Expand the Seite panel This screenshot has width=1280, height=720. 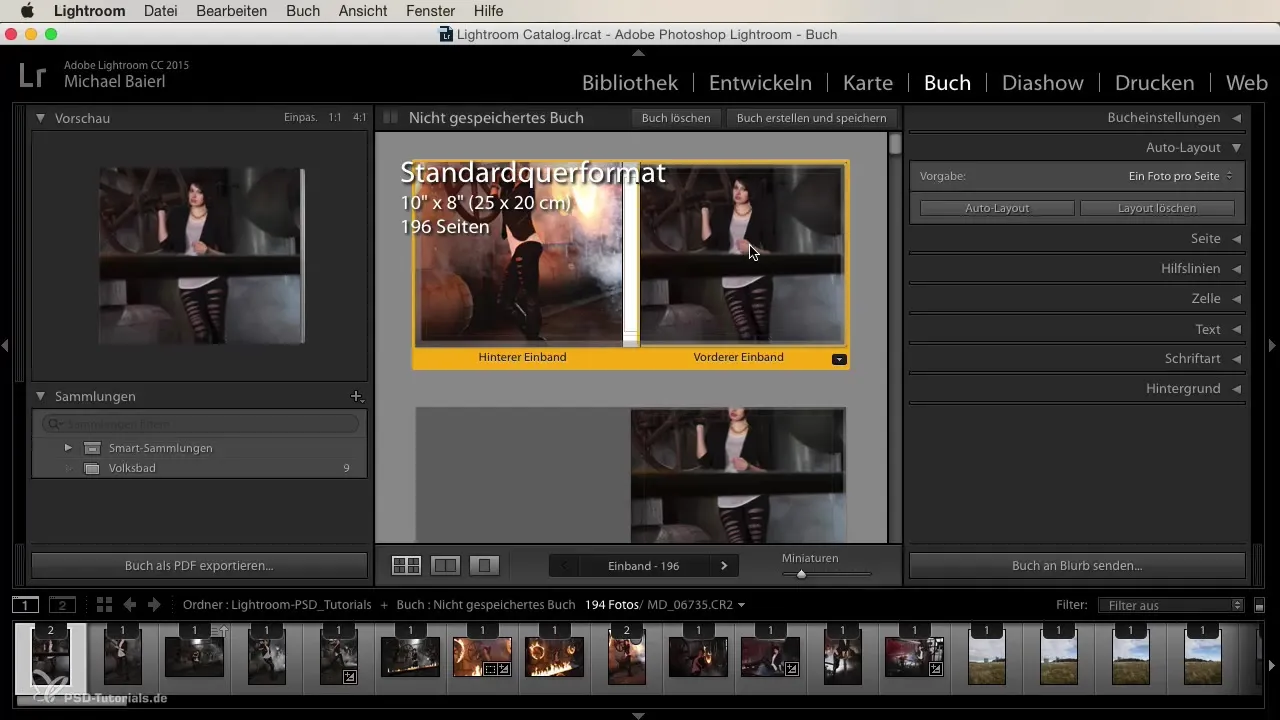tap(1236, 239)
